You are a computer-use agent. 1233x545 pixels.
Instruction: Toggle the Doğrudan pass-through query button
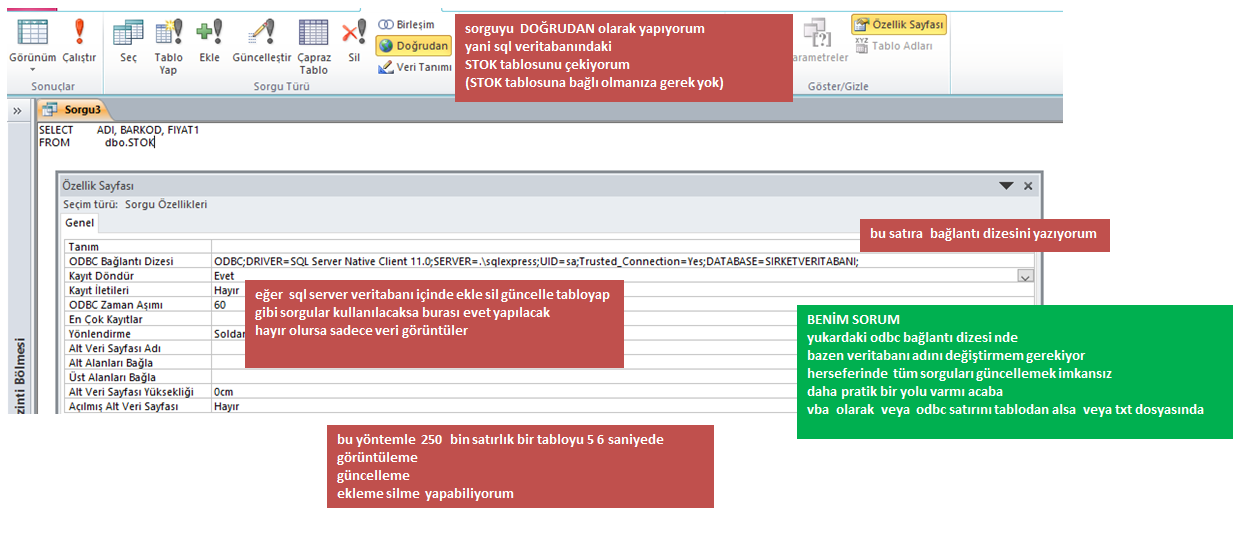click(414, 46)
